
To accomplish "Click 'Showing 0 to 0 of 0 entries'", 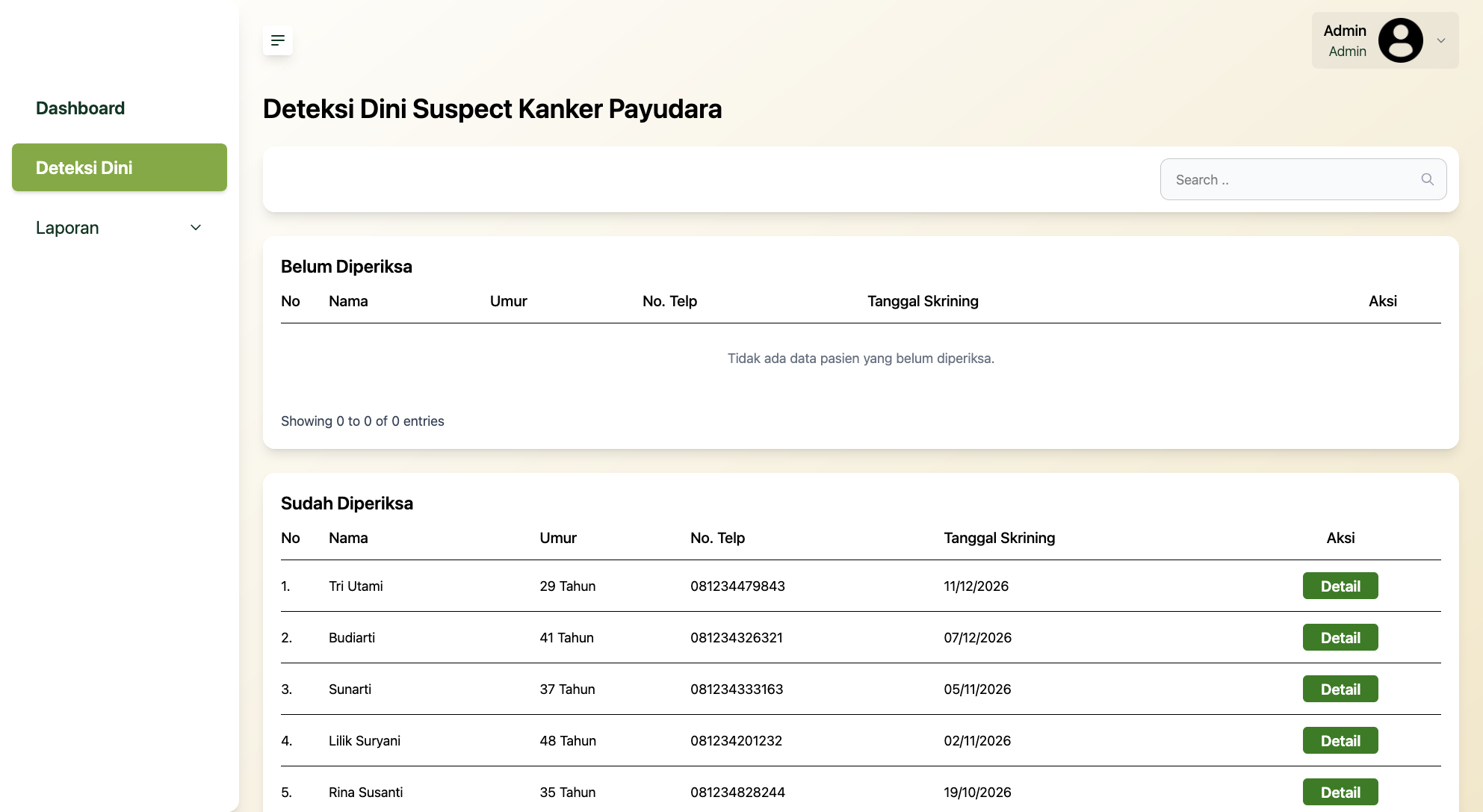I will pyautogui.click(x=362, y=421).
